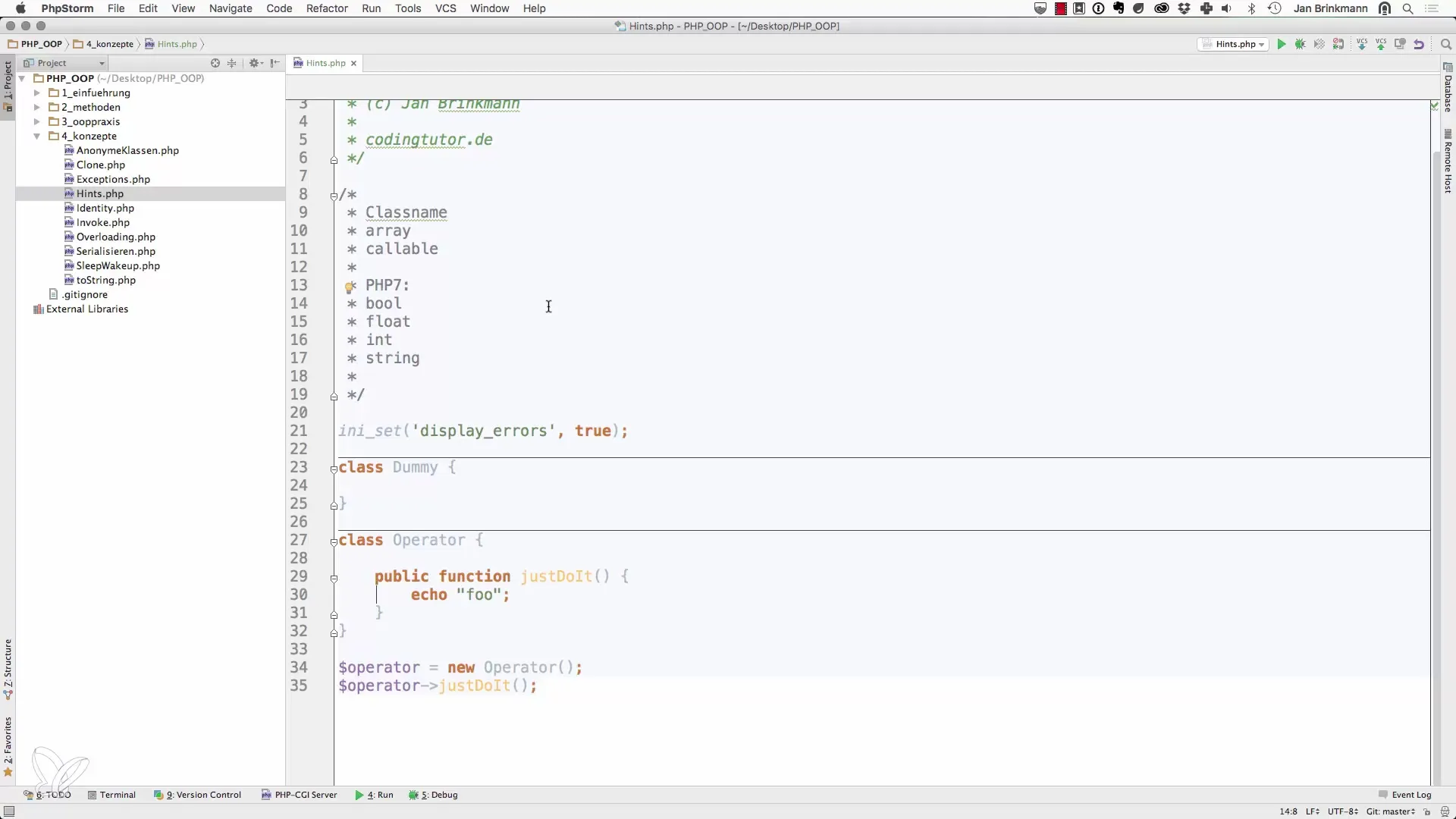Open the Navigate menu
Screen dimensions: 1456x819
(x=231, y=8)
